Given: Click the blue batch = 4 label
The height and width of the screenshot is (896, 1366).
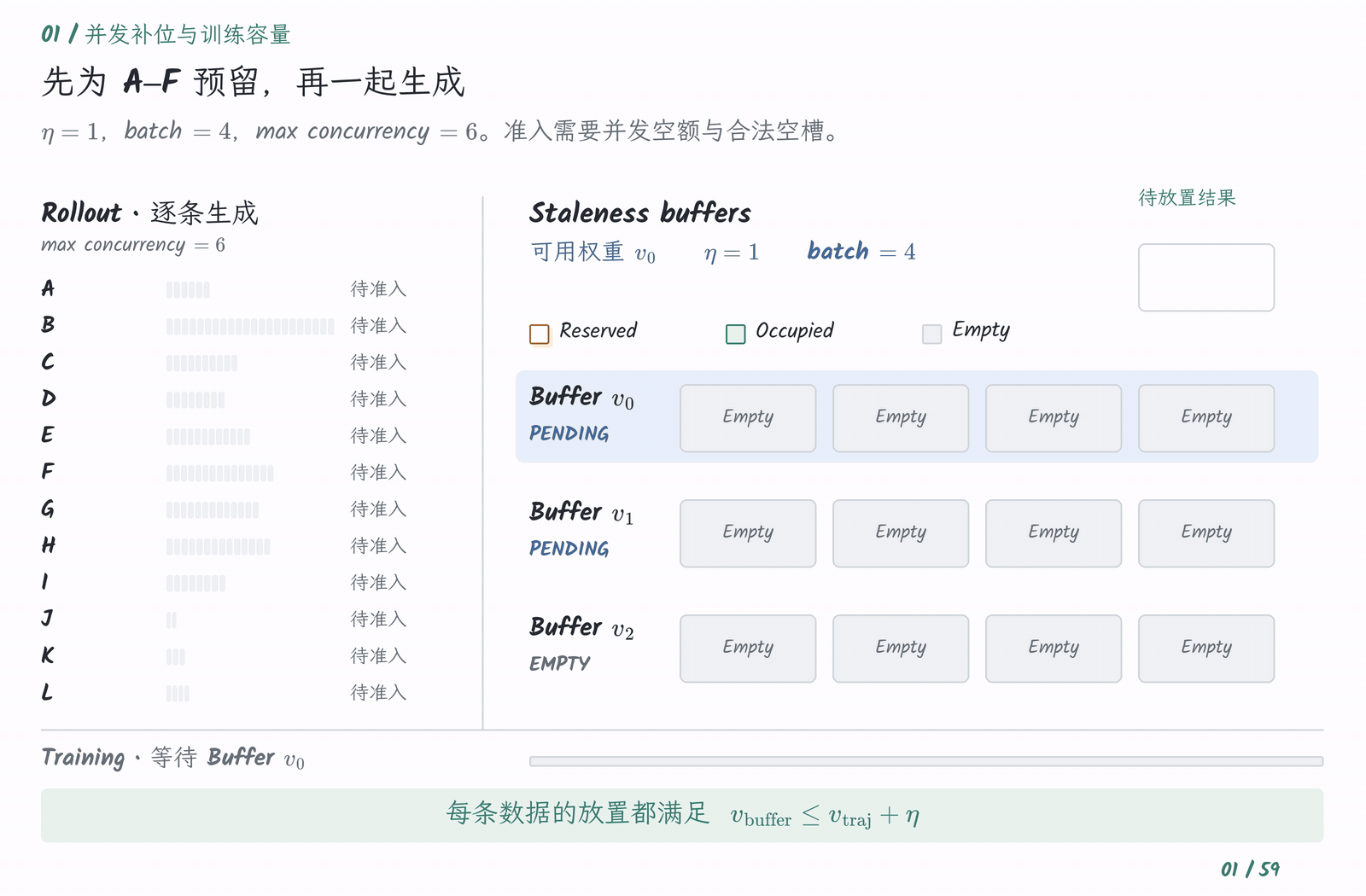Looking at the screenshot, I should tap(861, 252).
